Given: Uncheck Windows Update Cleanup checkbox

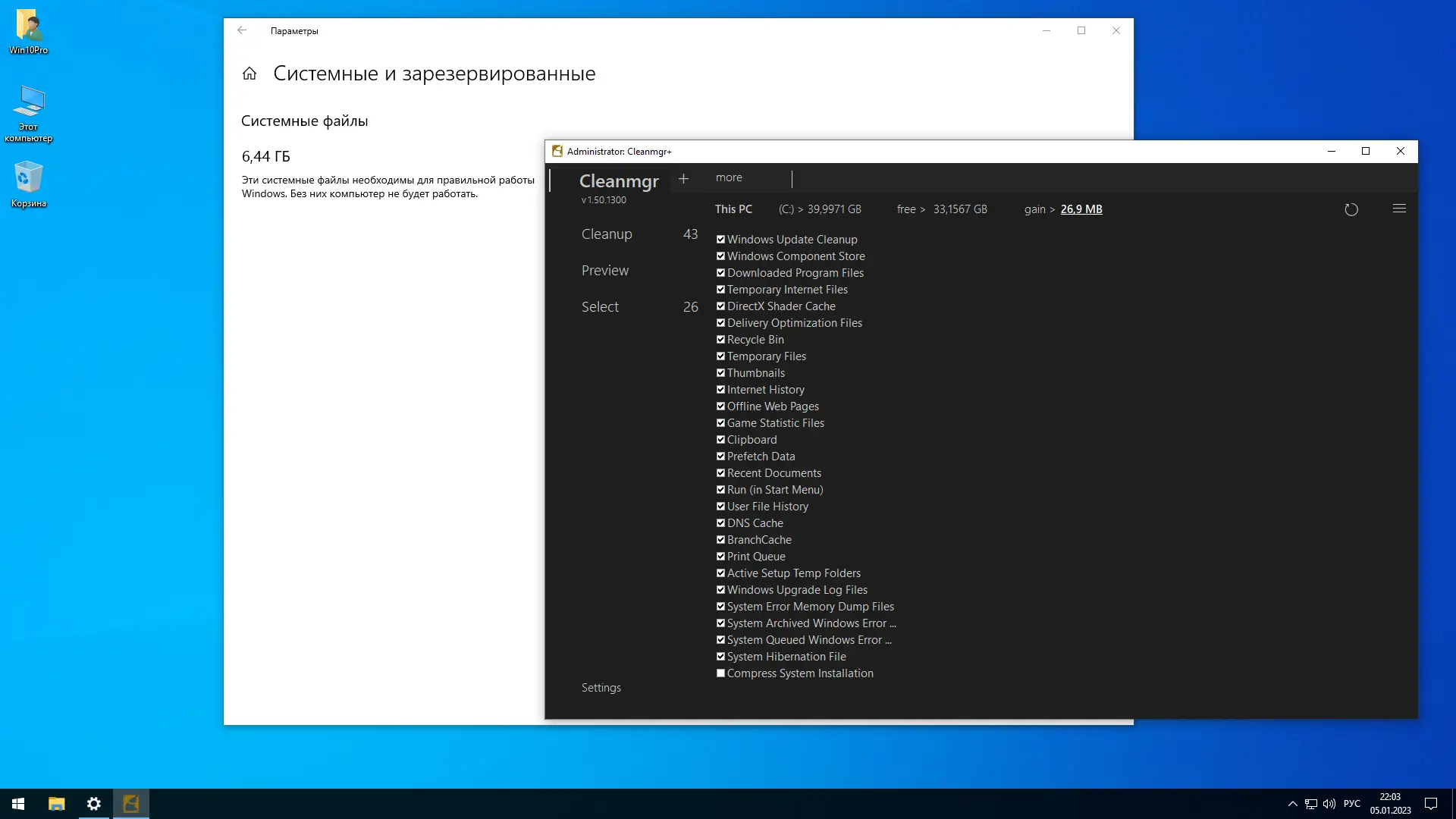Looking at the screenshot, I should coord(720,240).
